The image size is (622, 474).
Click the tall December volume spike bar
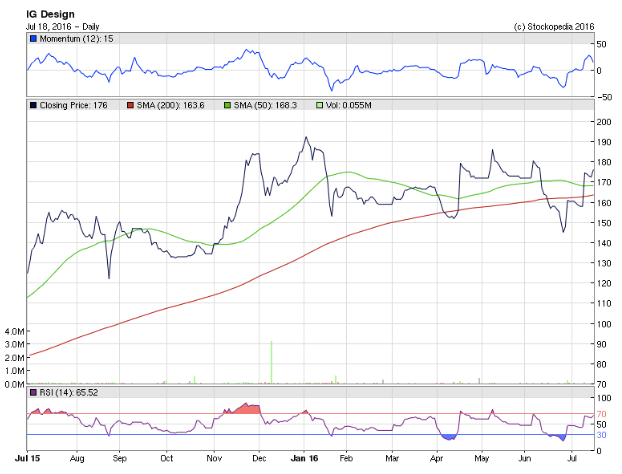click(271, 362)
